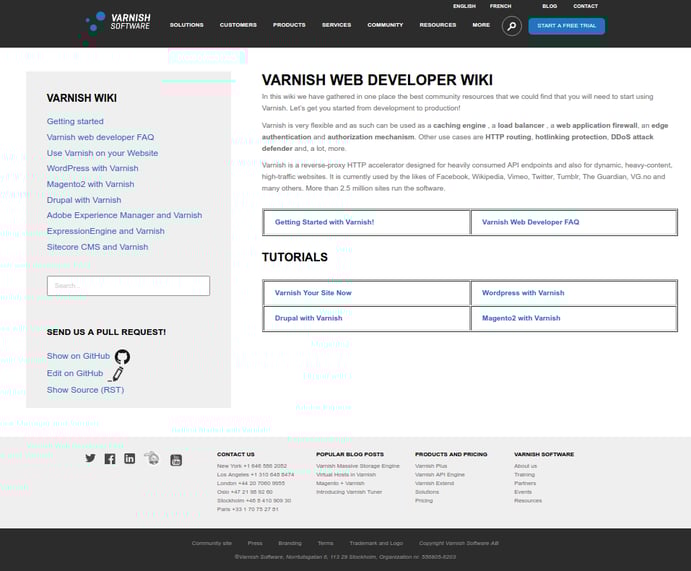Screen dimensions: 691x571
Task: Open the Twitter icon in footer
Action: pos(90,458)
